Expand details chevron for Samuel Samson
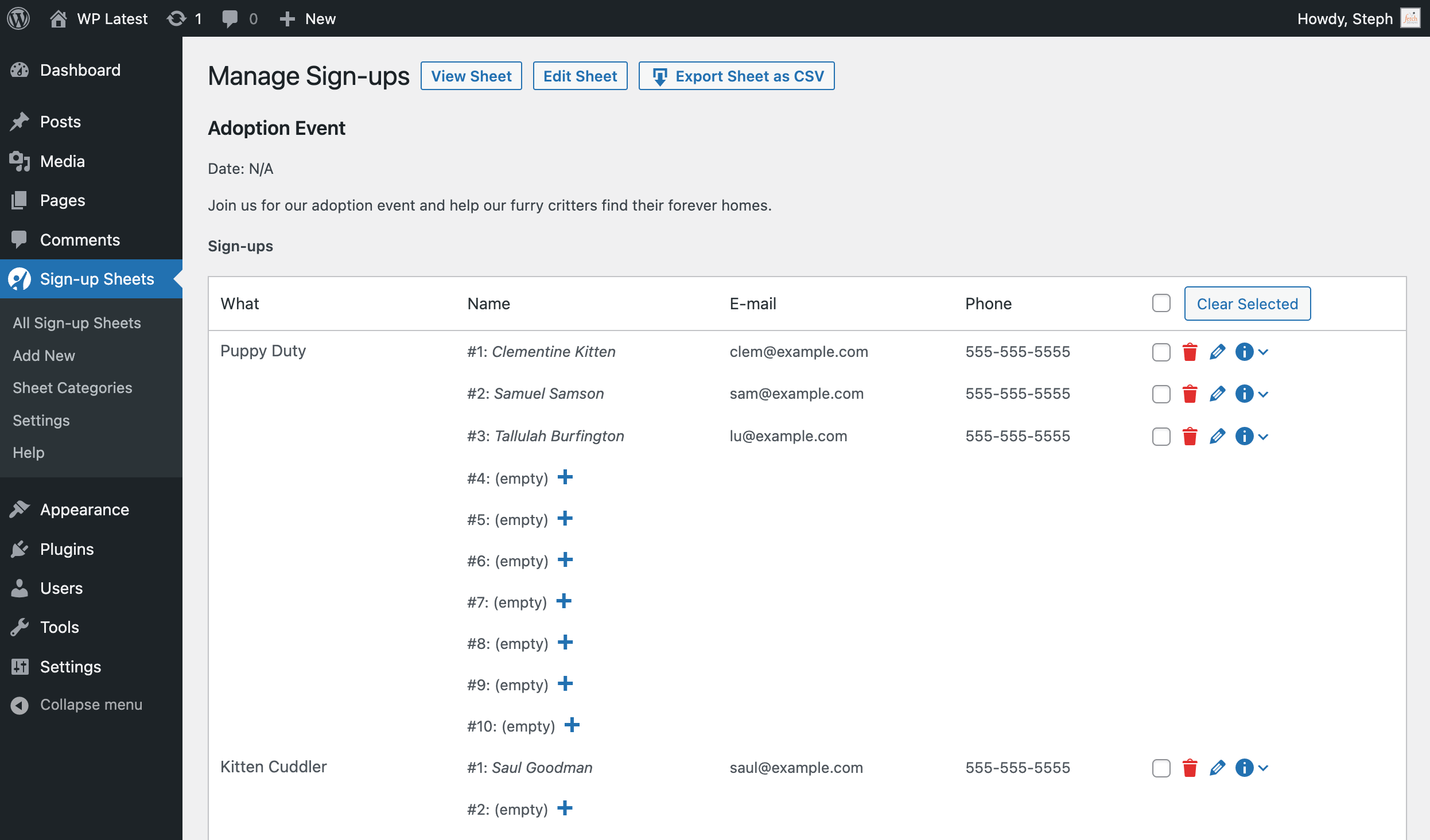 click(1263, 394)
